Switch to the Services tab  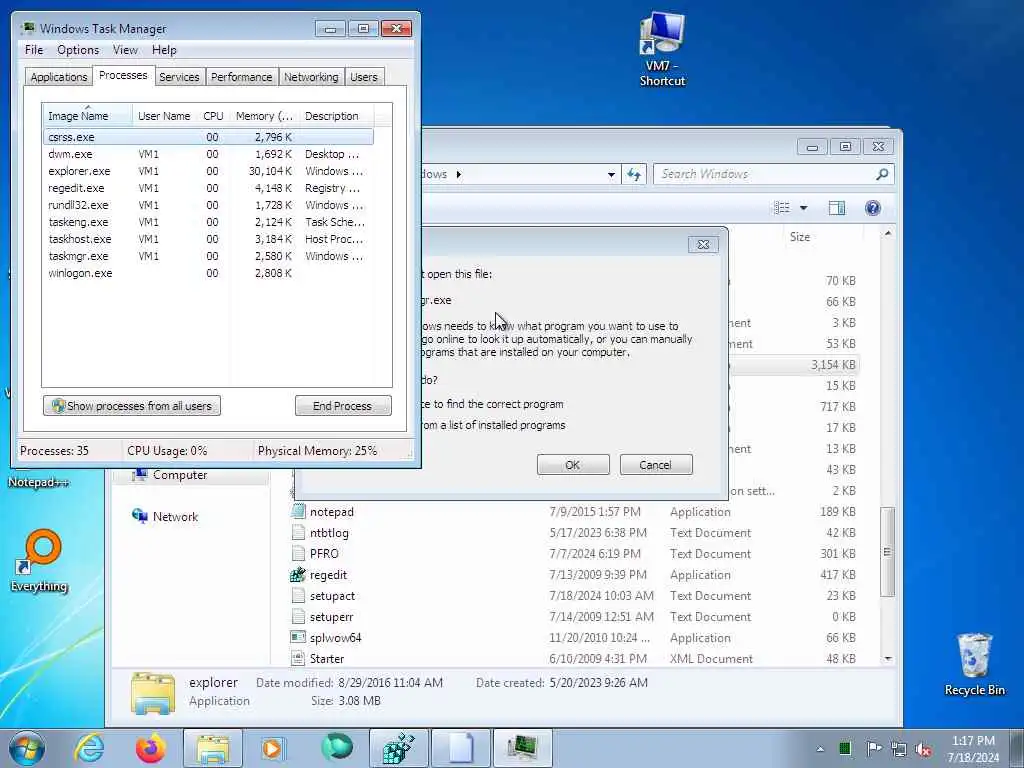(x=179, y=76)
